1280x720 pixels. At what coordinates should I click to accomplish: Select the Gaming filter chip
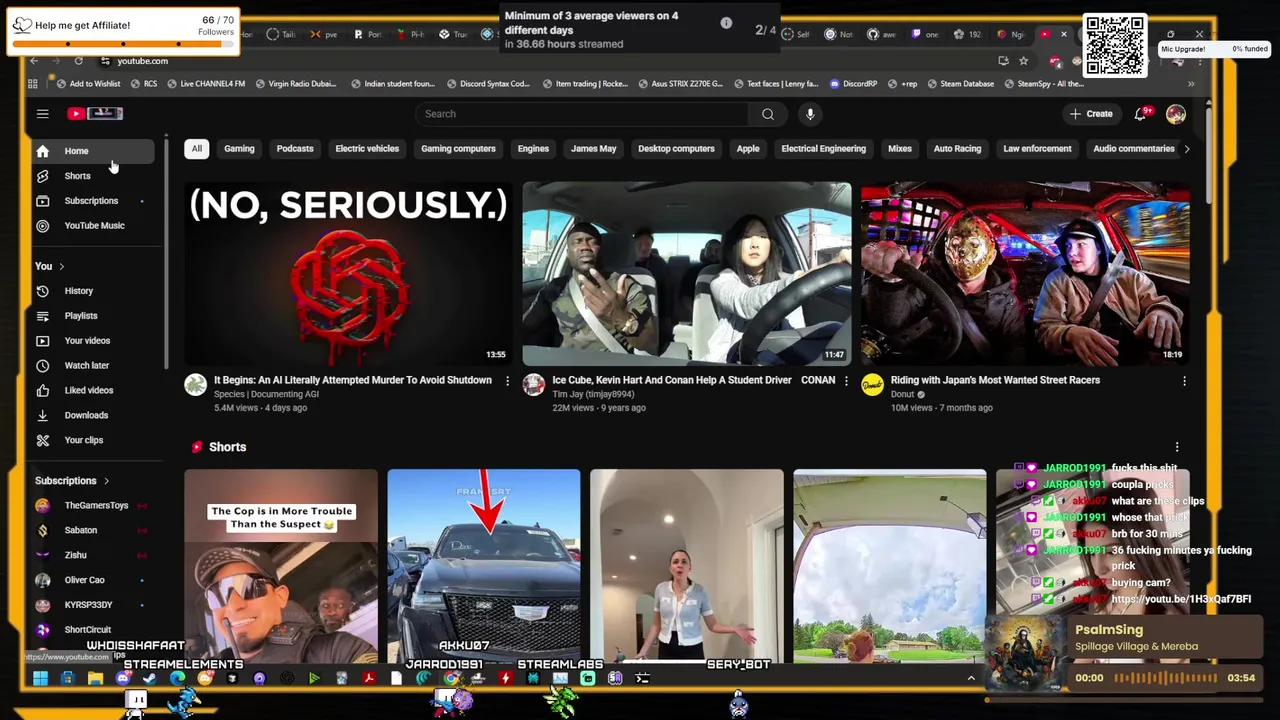click(239, 149)
